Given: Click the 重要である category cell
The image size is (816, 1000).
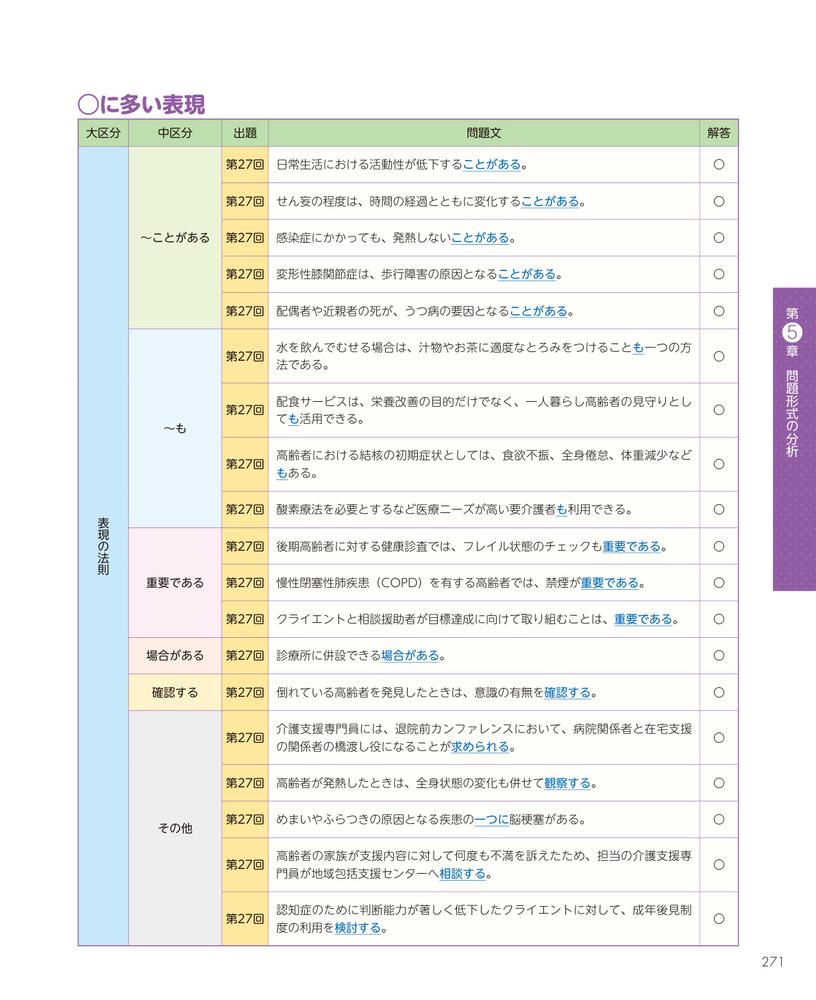Looking at the screenshot, I should (x=175, y=583).
